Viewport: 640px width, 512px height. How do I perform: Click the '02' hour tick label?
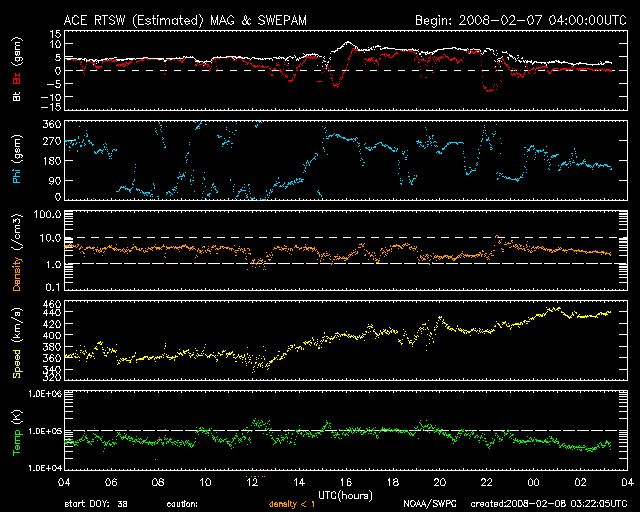pos(580,482)
